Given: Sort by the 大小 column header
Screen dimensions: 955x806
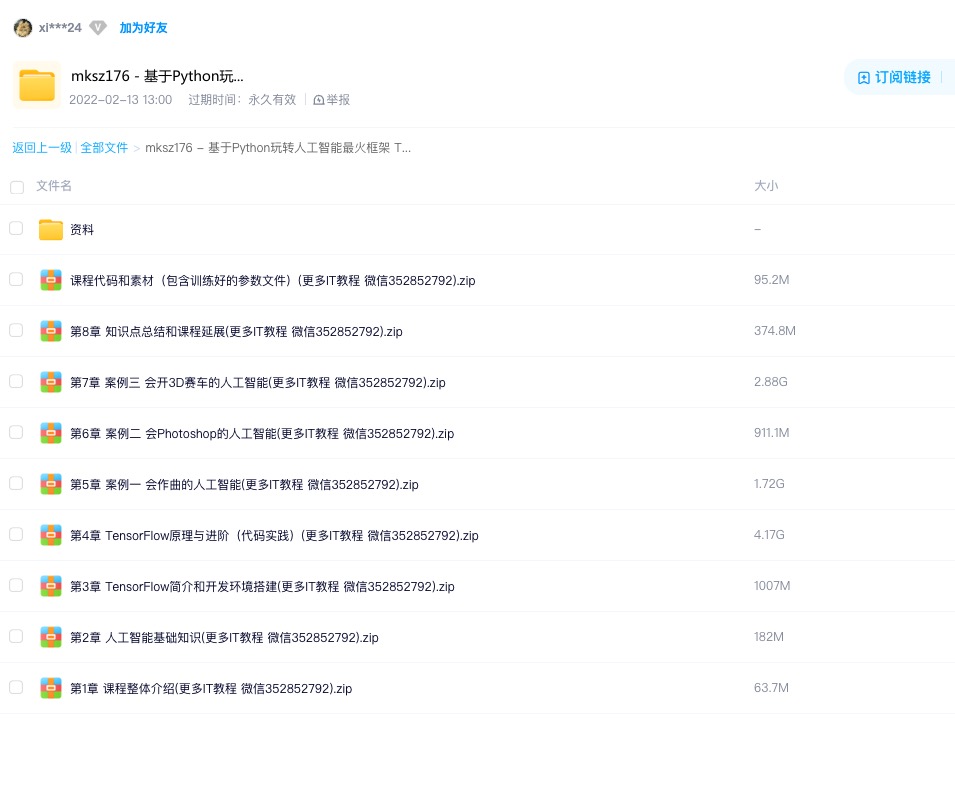Looking at the screenshot, I should 765,186.
